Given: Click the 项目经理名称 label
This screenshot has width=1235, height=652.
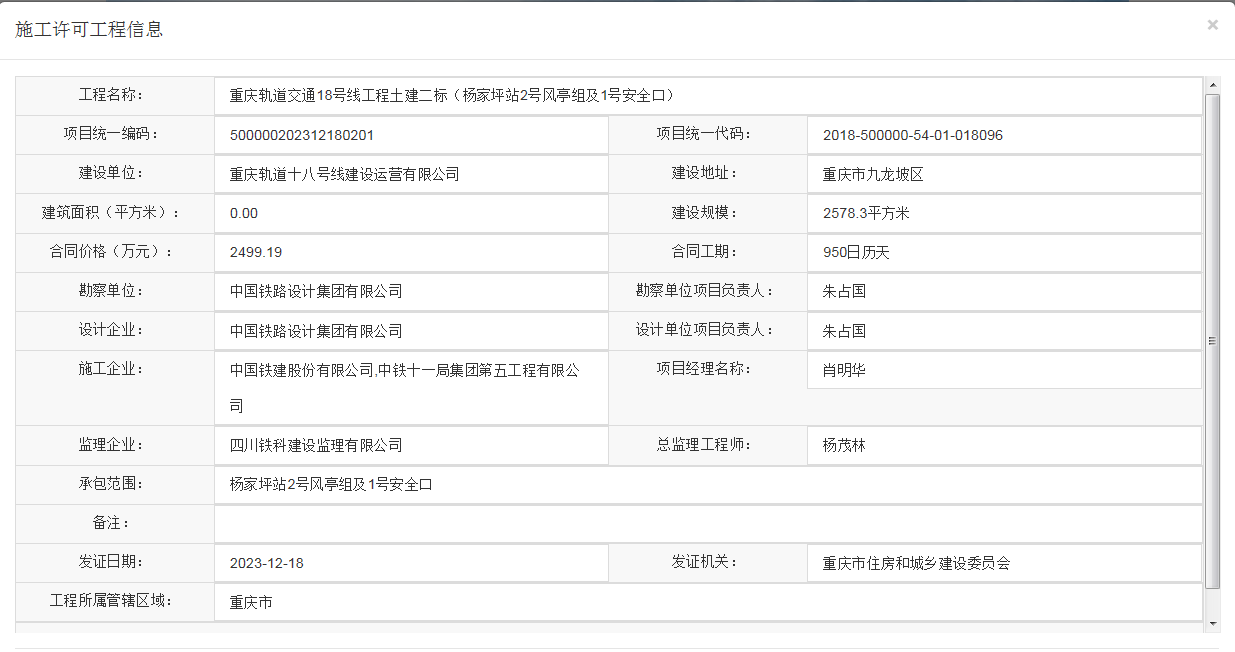Looking at the screenshot, I should click(x=704, y=369).
